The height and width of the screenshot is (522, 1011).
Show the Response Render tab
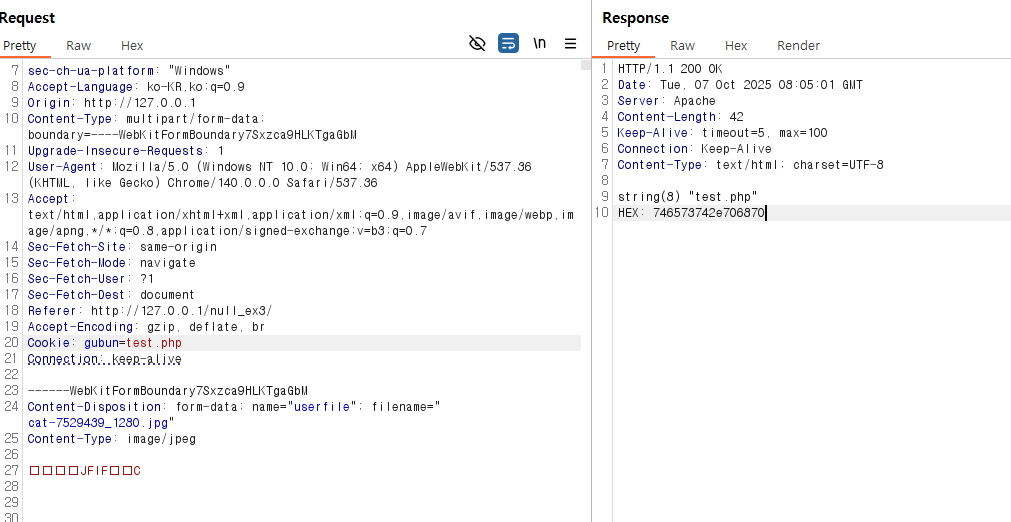point(798,45)
